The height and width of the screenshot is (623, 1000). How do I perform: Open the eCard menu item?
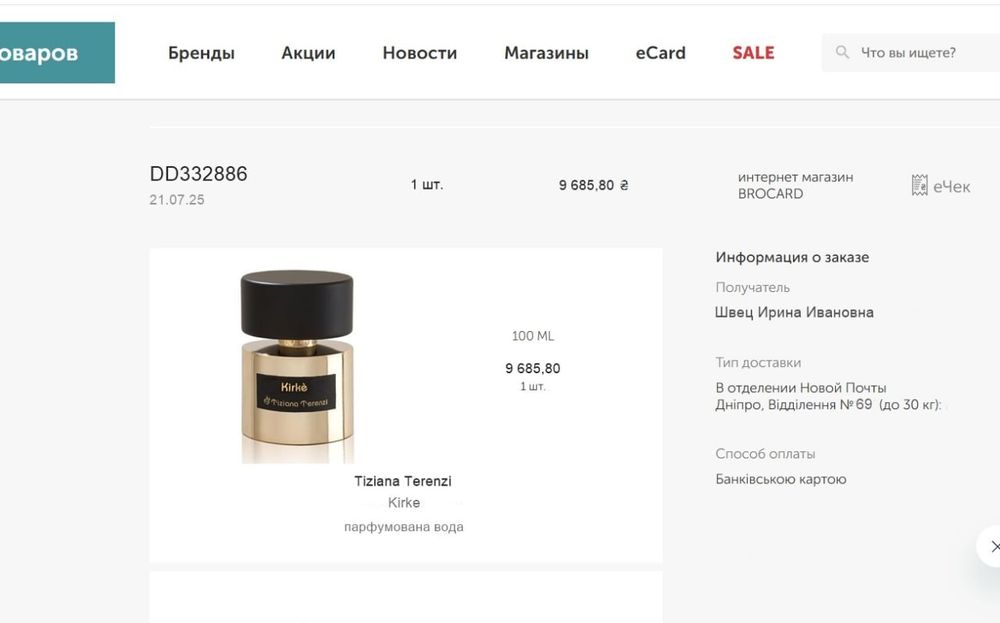coord(661,53)
